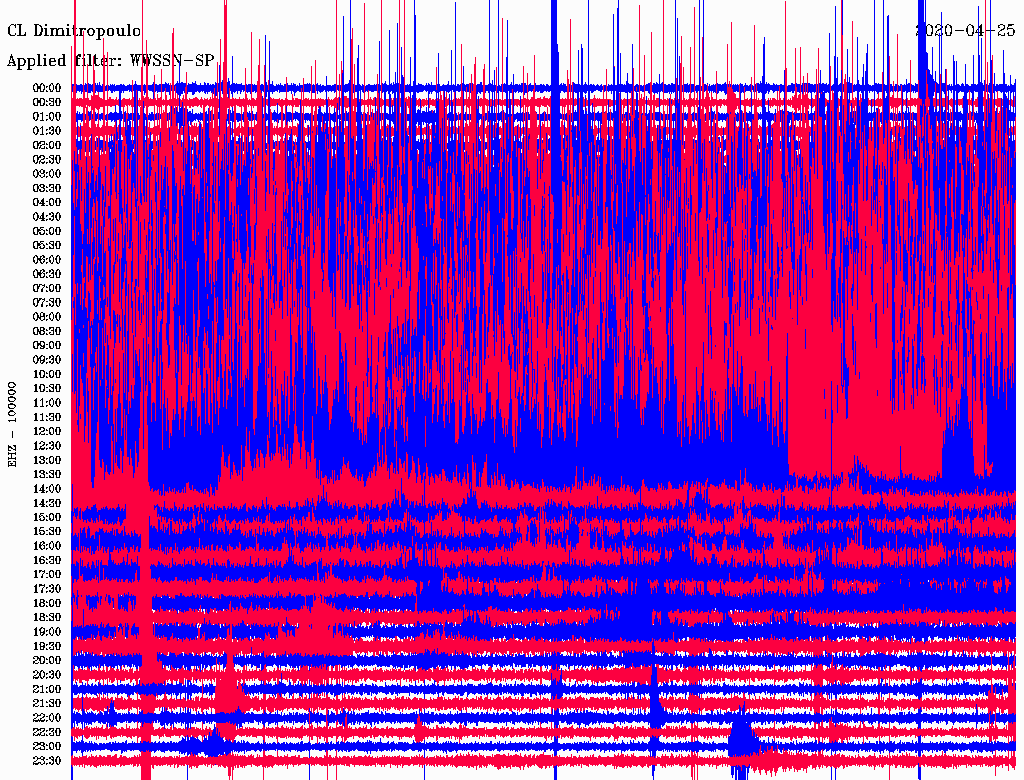Select the 00:00 time row label
The width and height of the screenshot is (1024, 780).
47,88
